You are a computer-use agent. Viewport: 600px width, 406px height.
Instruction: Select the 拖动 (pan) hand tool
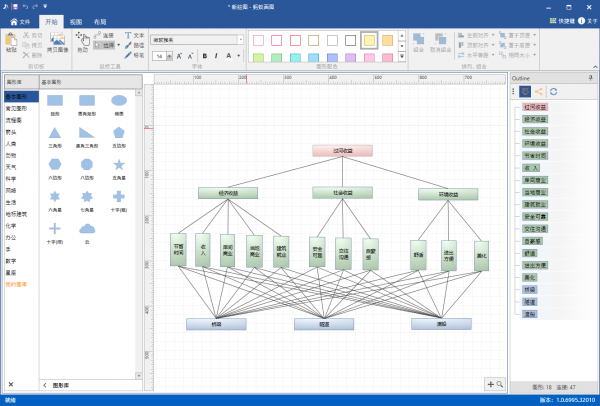click(x=82, y=43)
